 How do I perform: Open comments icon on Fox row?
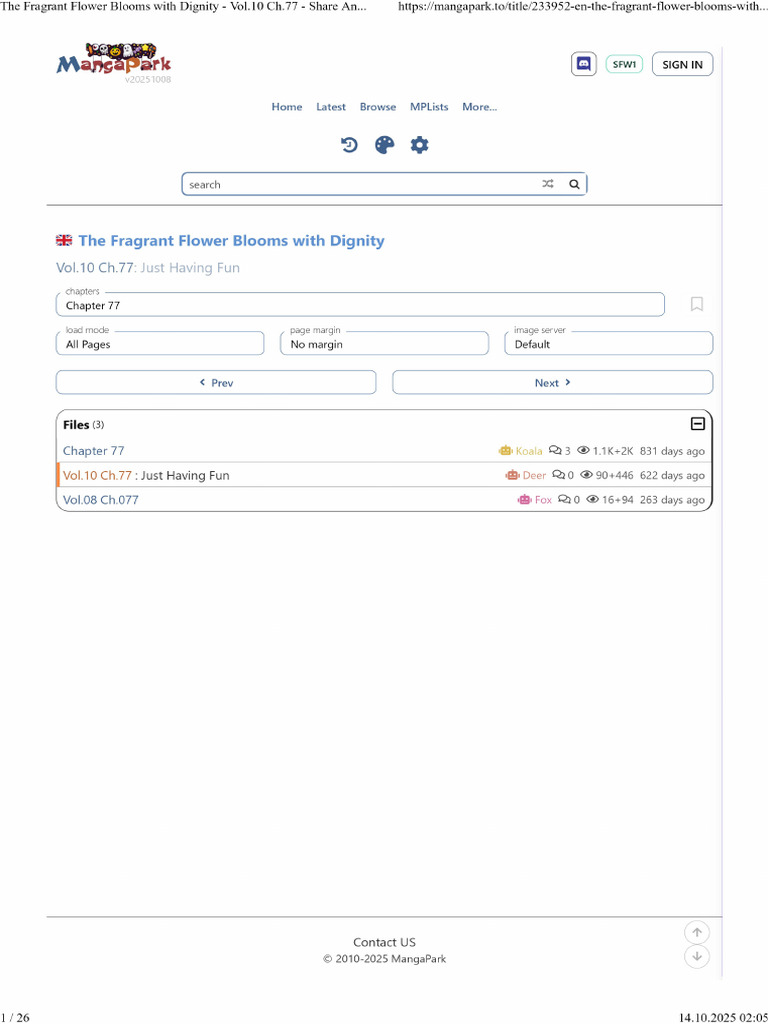(x=564, y=499)
